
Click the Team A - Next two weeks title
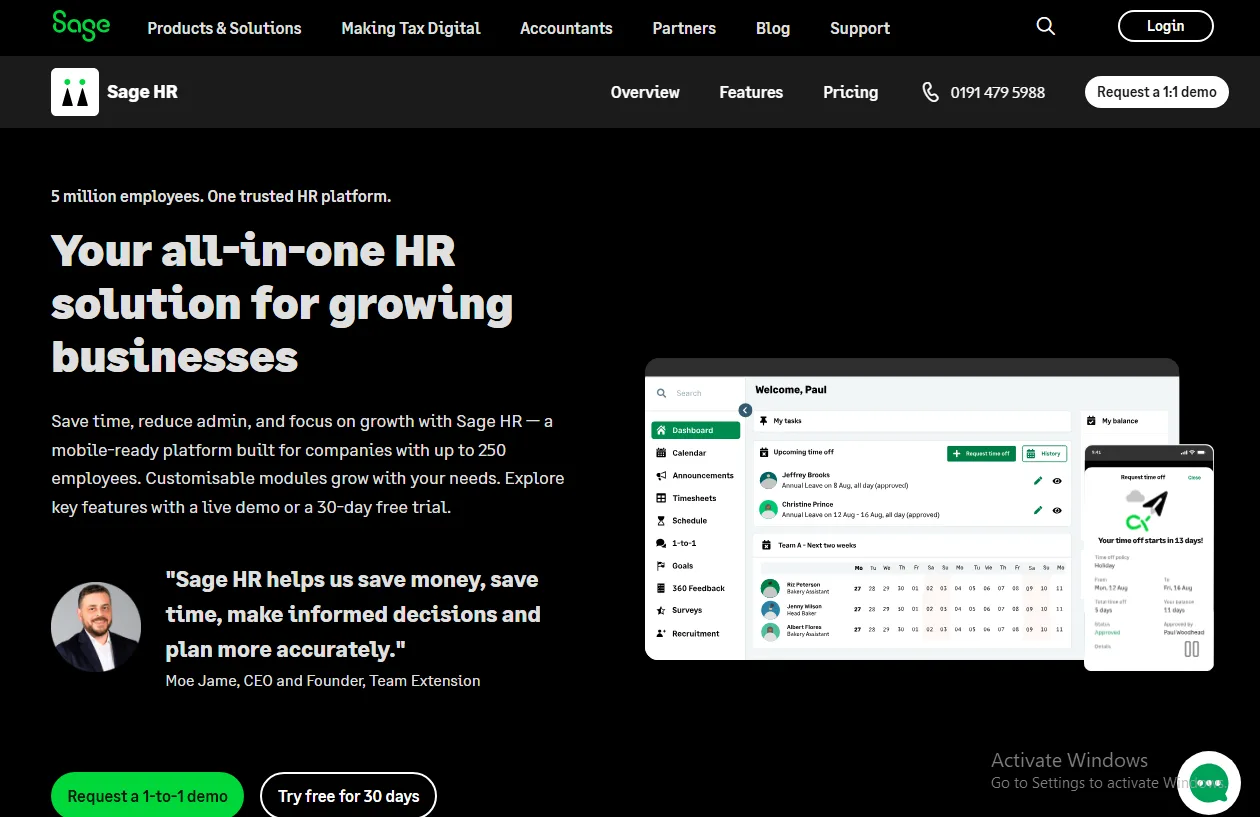817,545
